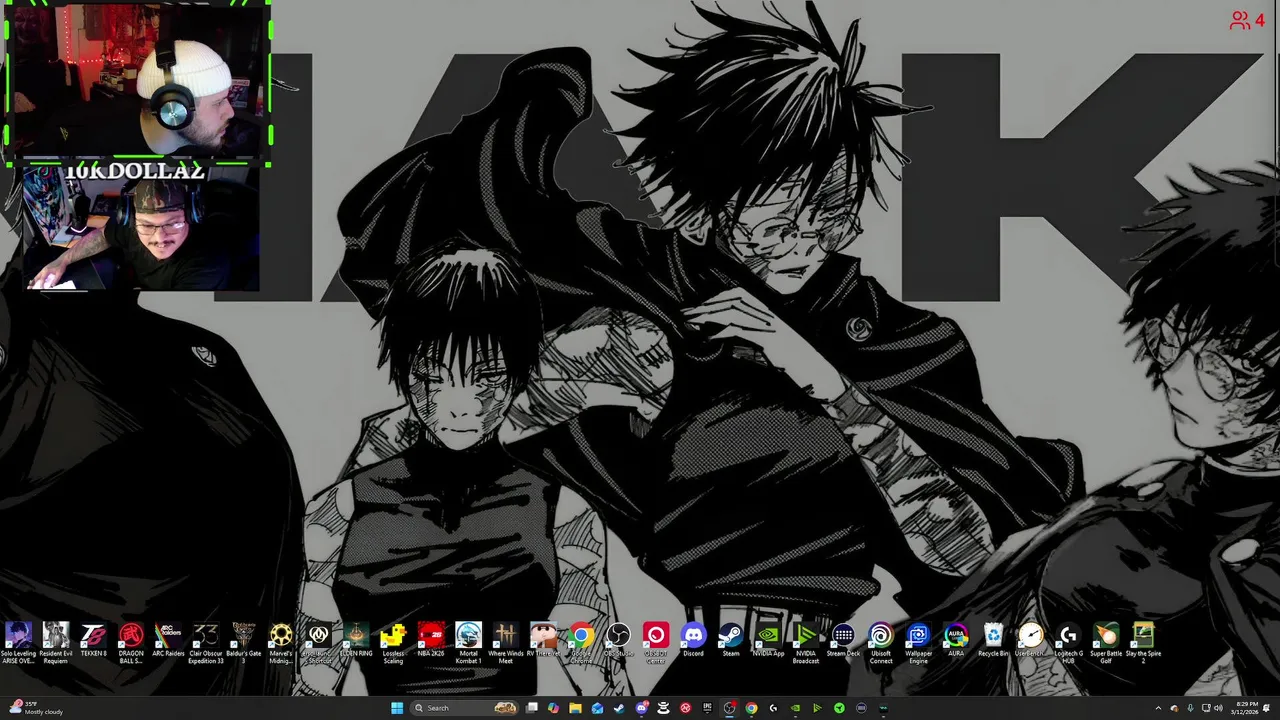The image size is (1280, 720).
Task: Launch Resident Evil Requiem shortcut
Action: (56, 642)
